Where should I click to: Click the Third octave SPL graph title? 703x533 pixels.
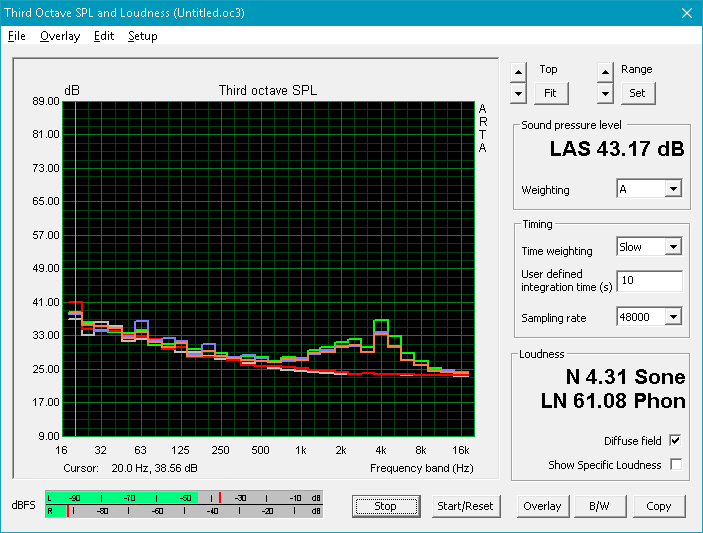268,90
